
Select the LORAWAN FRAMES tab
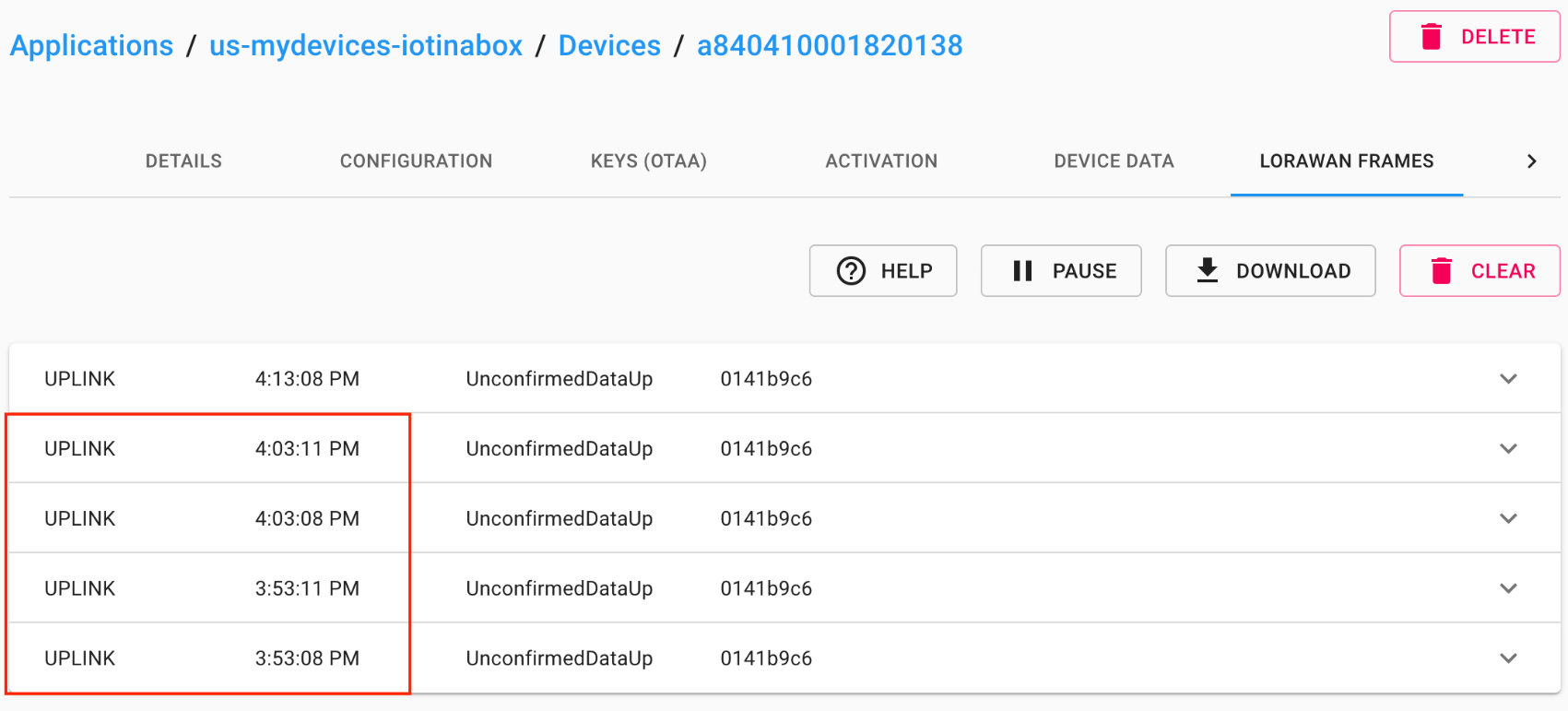coord(1347,161)
